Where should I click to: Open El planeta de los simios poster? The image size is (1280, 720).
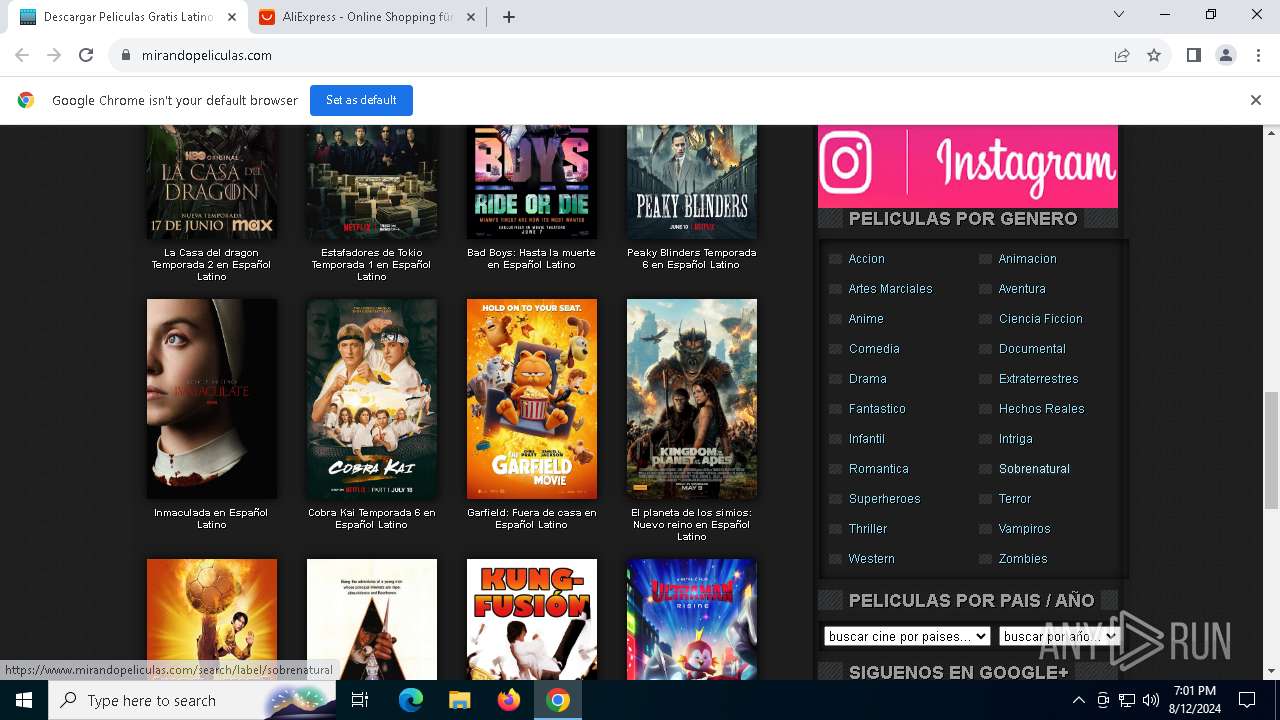[x=692, y=399]
